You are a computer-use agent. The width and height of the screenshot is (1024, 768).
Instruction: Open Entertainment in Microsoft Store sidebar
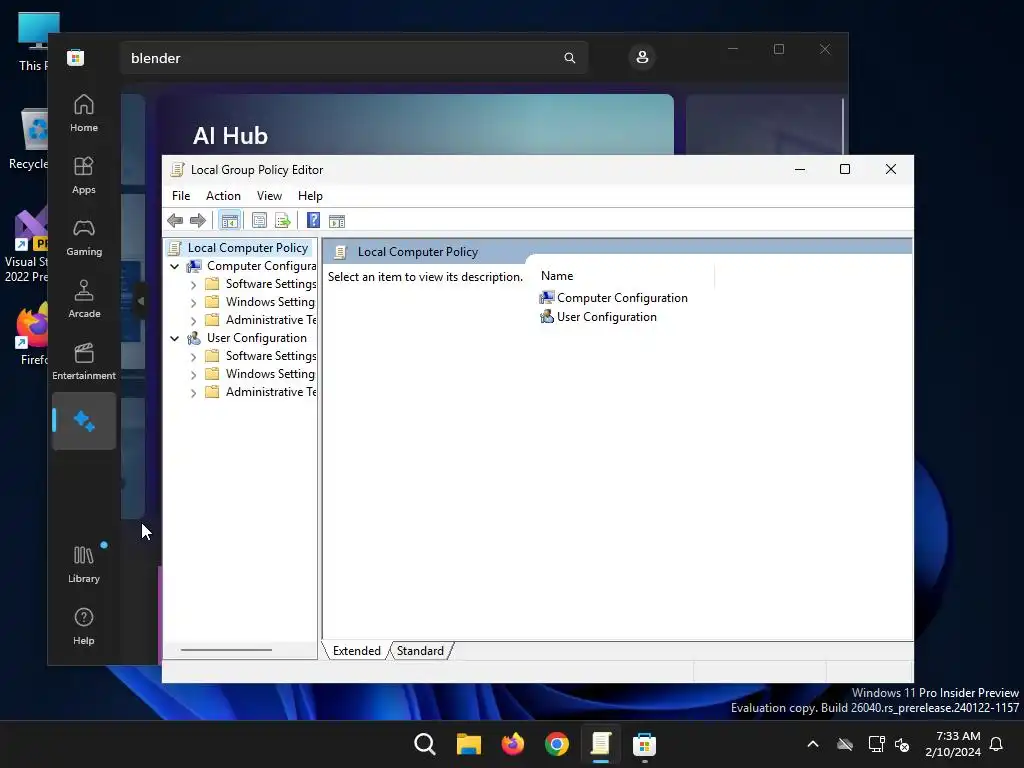click(84, 361)
